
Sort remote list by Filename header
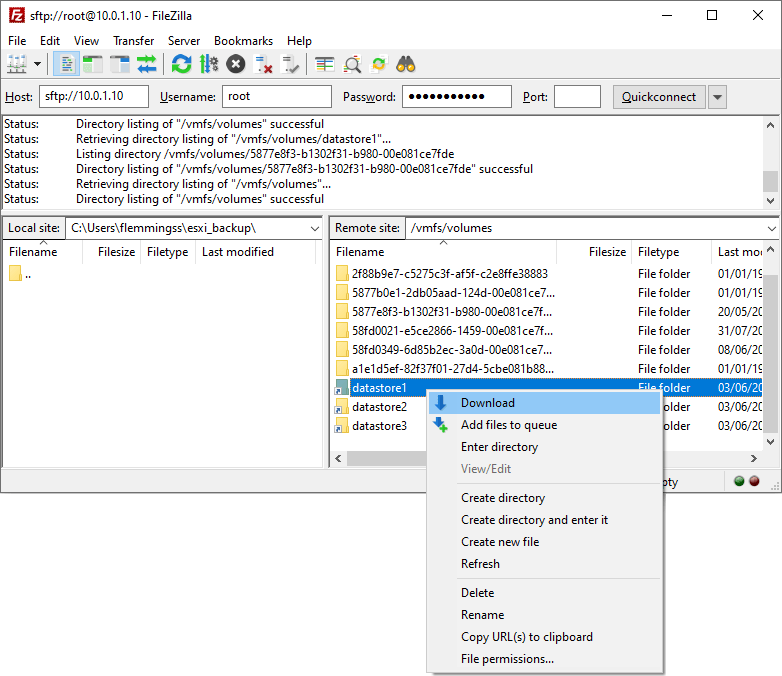pyautogui.click(x=360, y=252)
